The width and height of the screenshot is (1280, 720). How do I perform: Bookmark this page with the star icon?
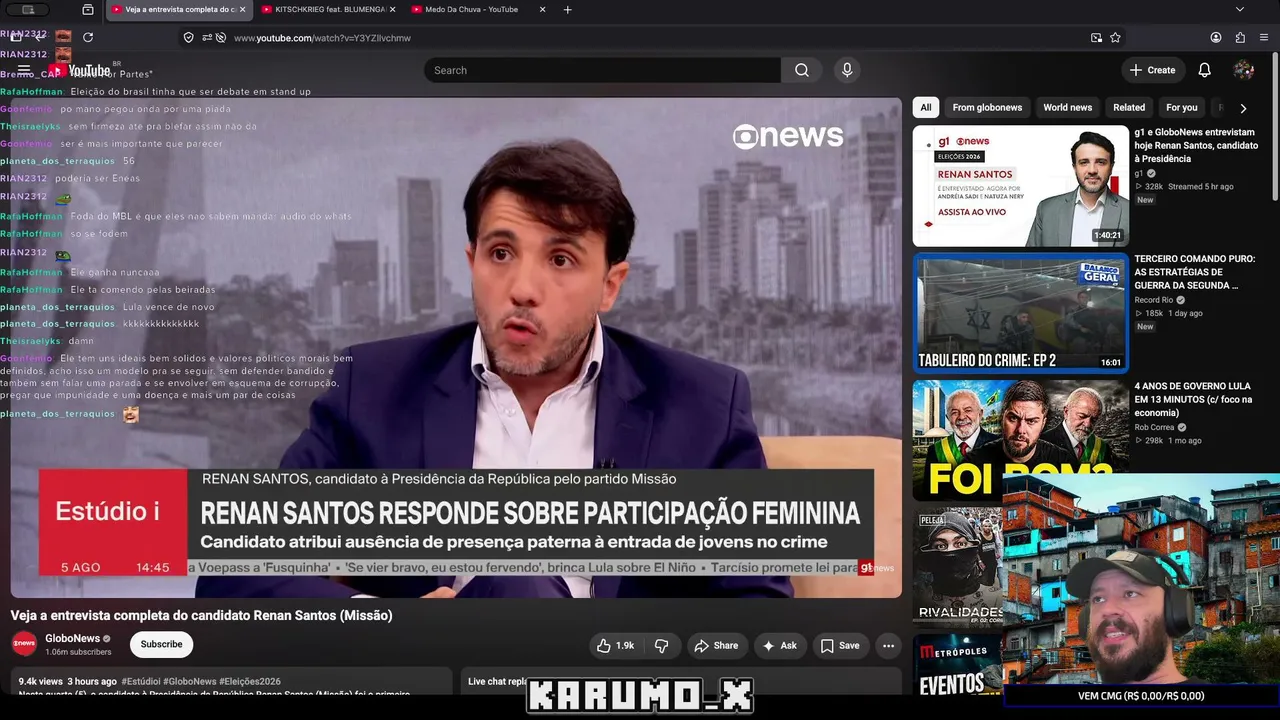click(1115, 37)
